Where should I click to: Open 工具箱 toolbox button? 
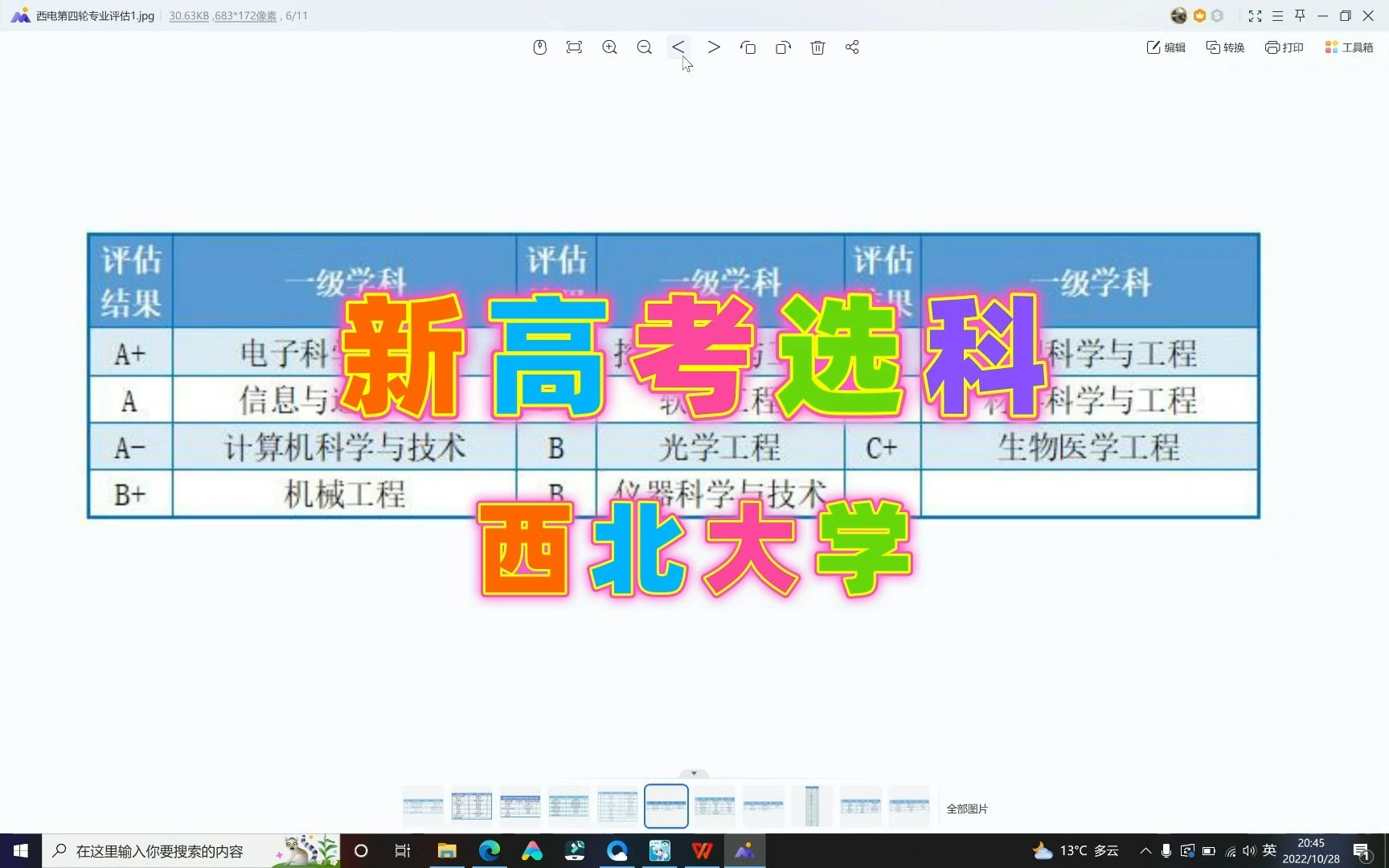[1349, 47]
